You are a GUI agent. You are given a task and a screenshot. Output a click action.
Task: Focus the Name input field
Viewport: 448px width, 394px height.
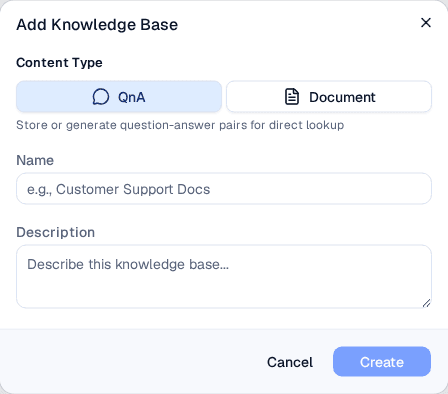(224, 189)
